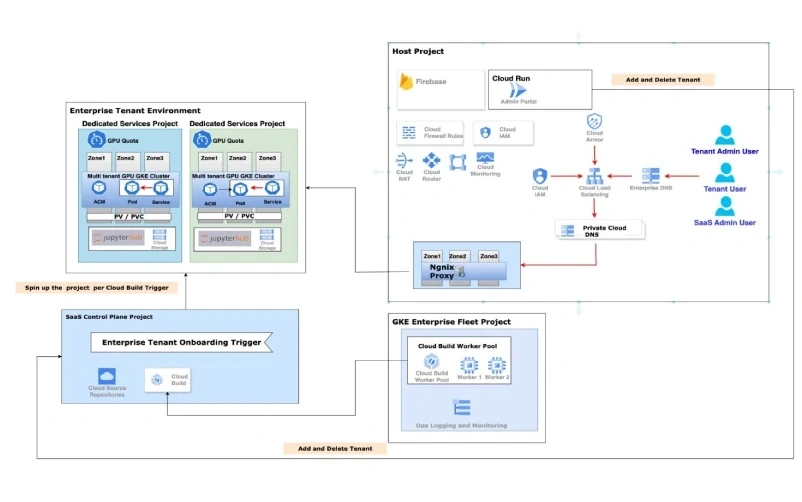Select the Cloud NAT icon
Image resolution: width=802 pixels, height=502 pixels.
[405, 161]
